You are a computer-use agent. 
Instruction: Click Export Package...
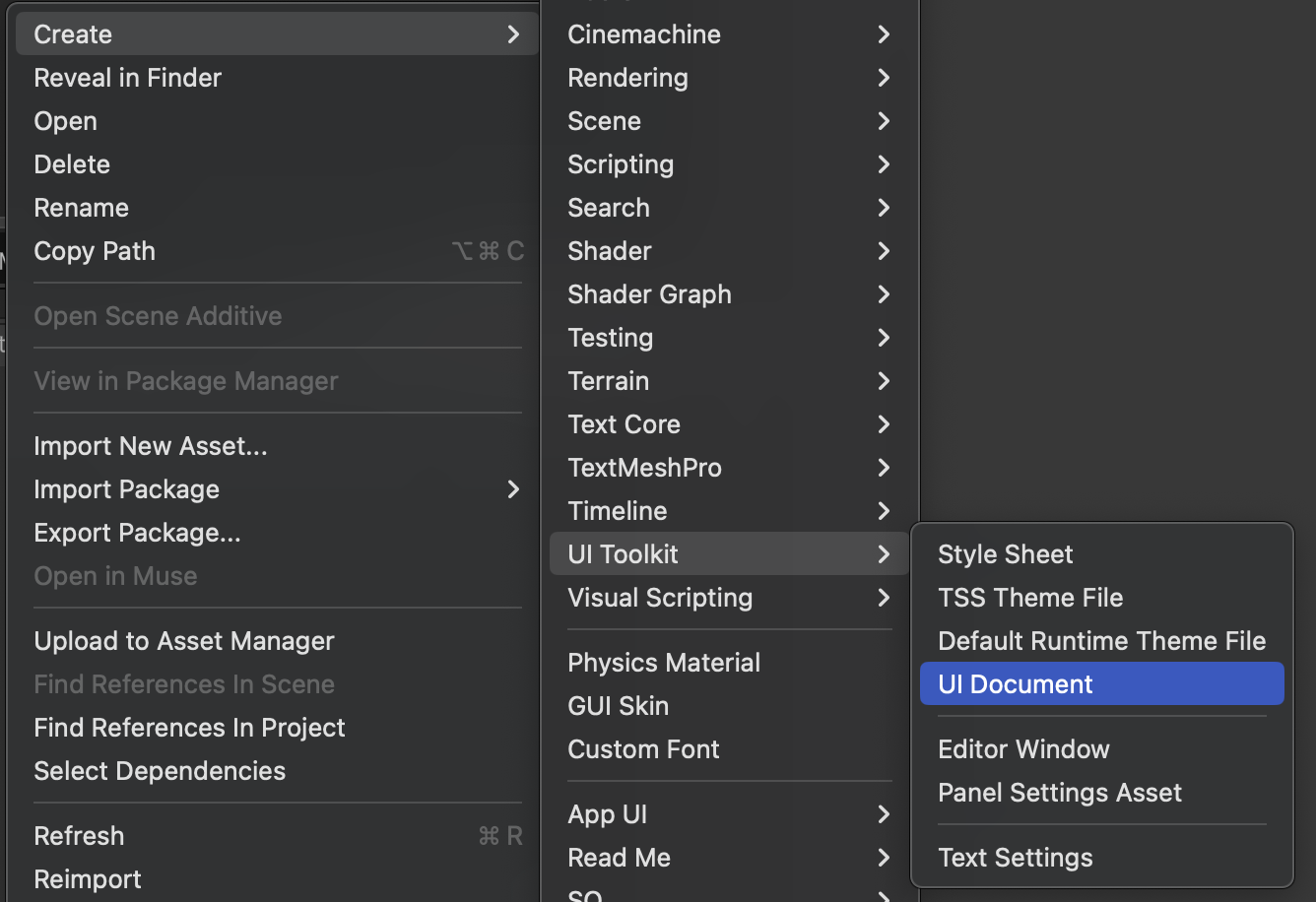(x=137, y=533)
